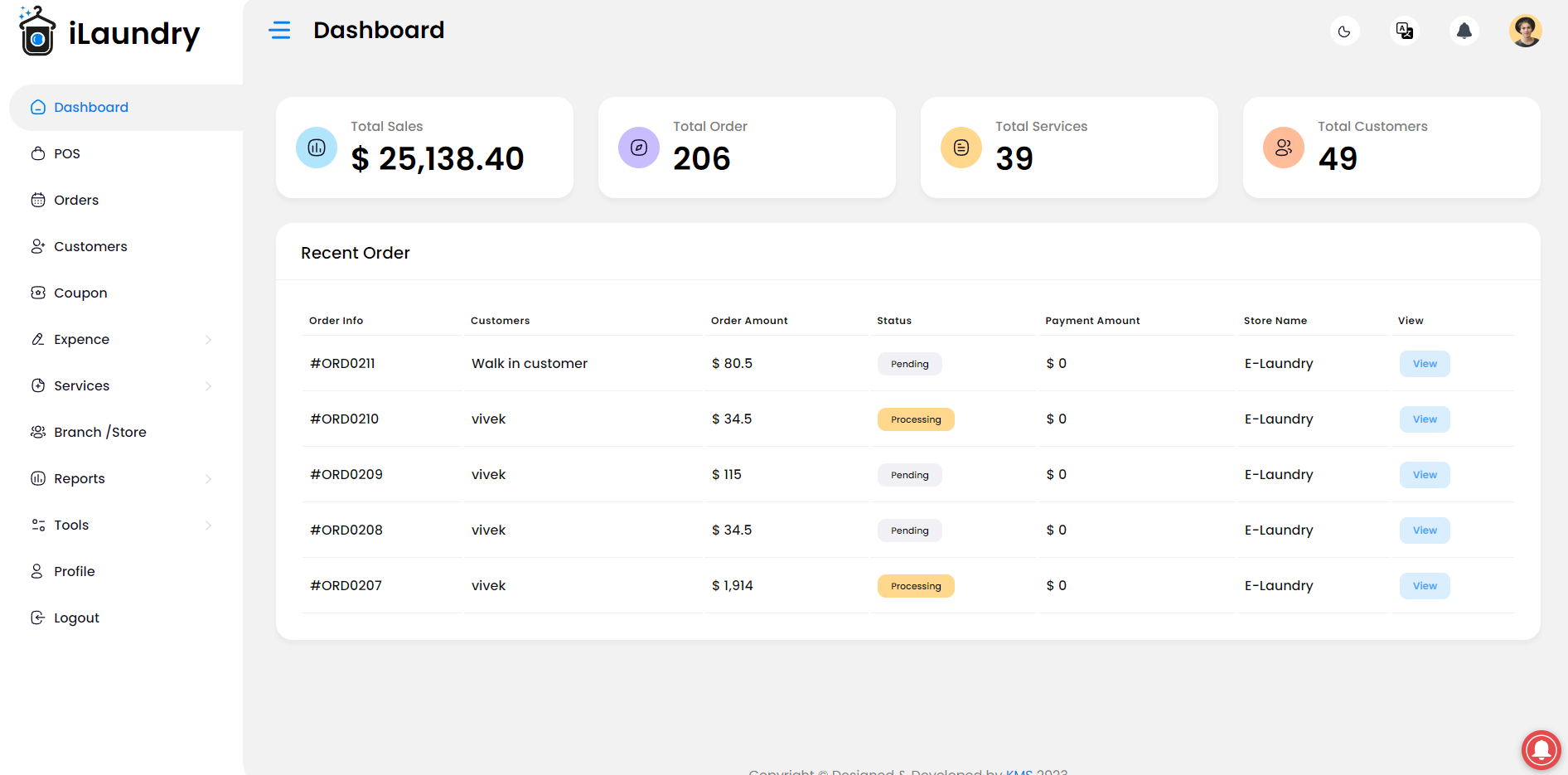Expand the Tools submenu chevron
Viewport: 1568px width, 775px height.
click(x=208, y=526)
